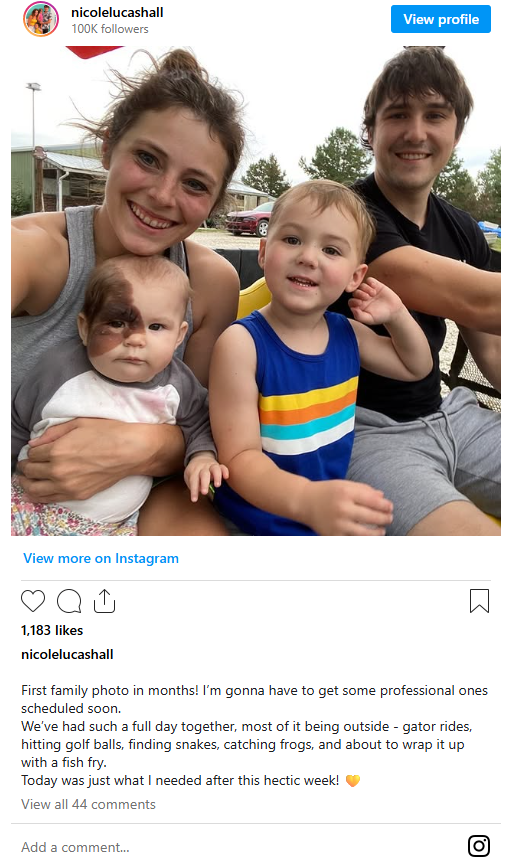The image size is (512, 868).
Task: Click the View profile button
Action: pos(441,19)
